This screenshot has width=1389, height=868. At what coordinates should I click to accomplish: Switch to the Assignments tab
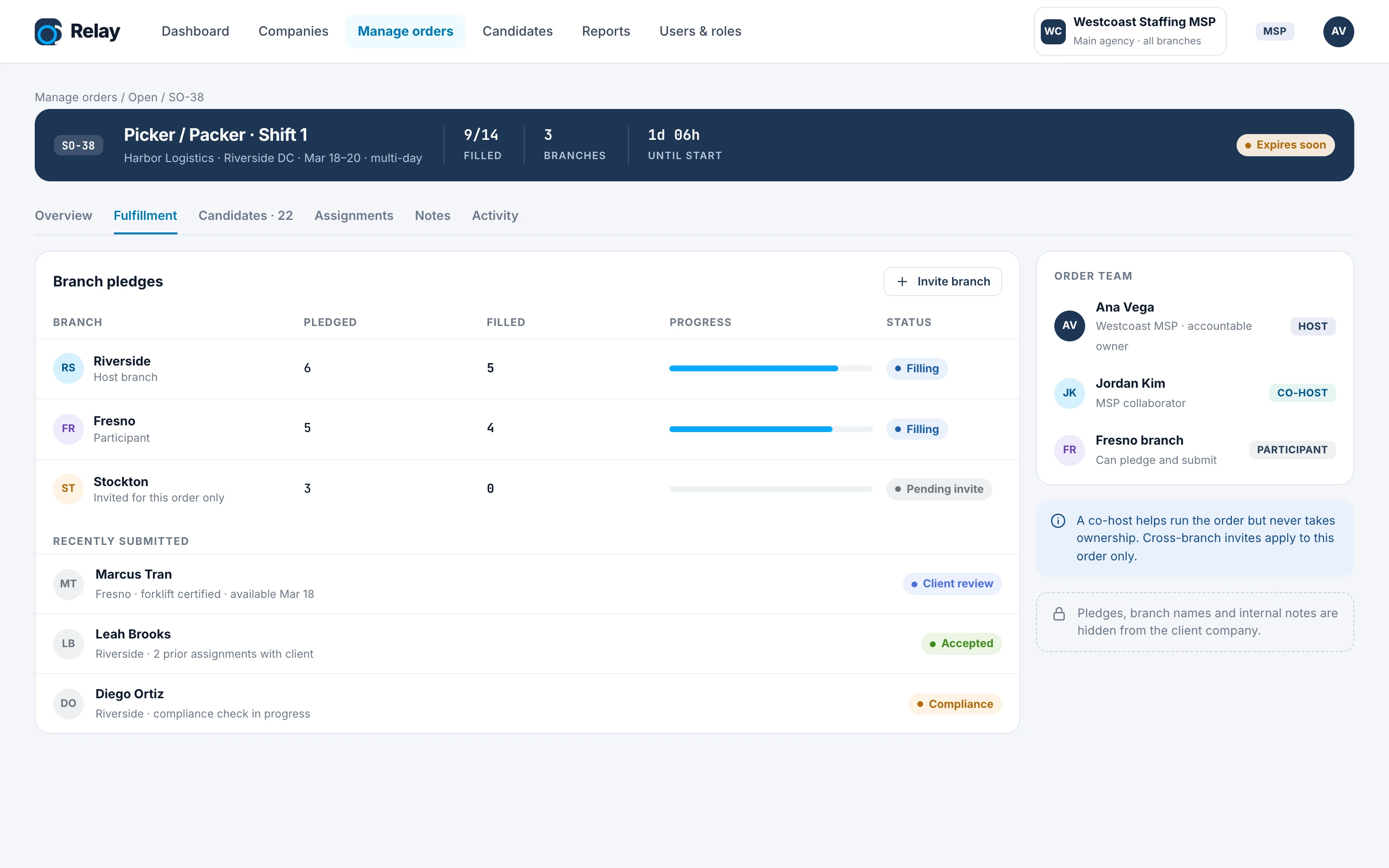click(x=354, y=216)
